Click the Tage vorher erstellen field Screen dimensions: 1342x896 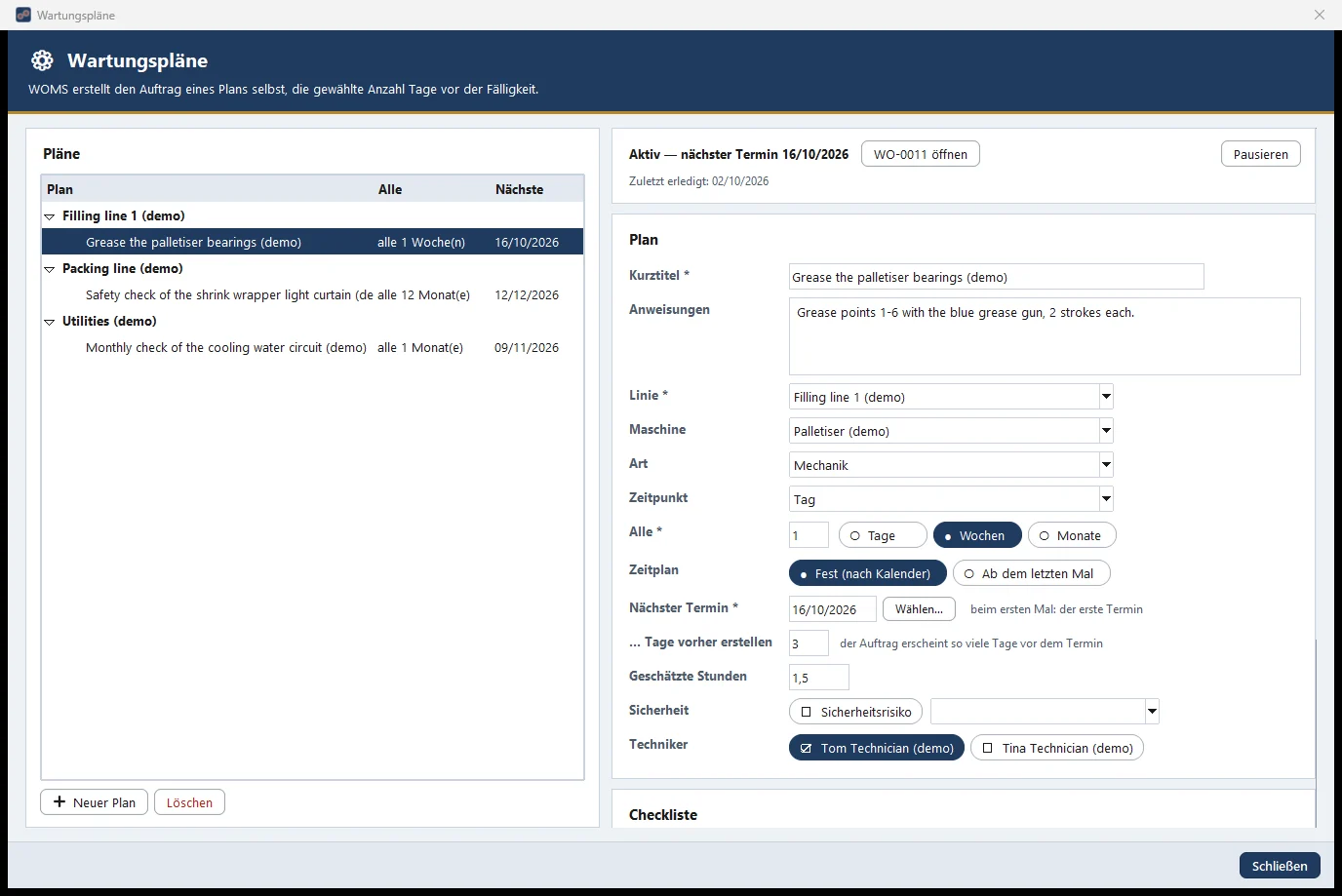[x=809, y=643]
